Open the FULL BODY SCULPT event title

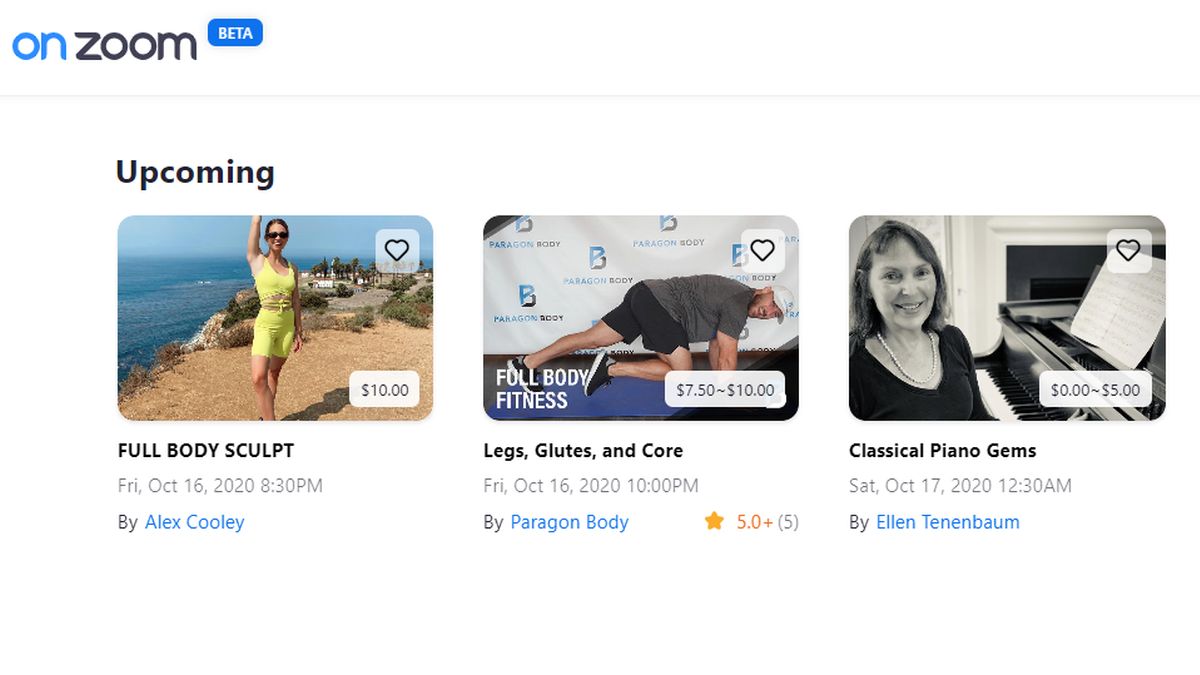pos(206,450)
